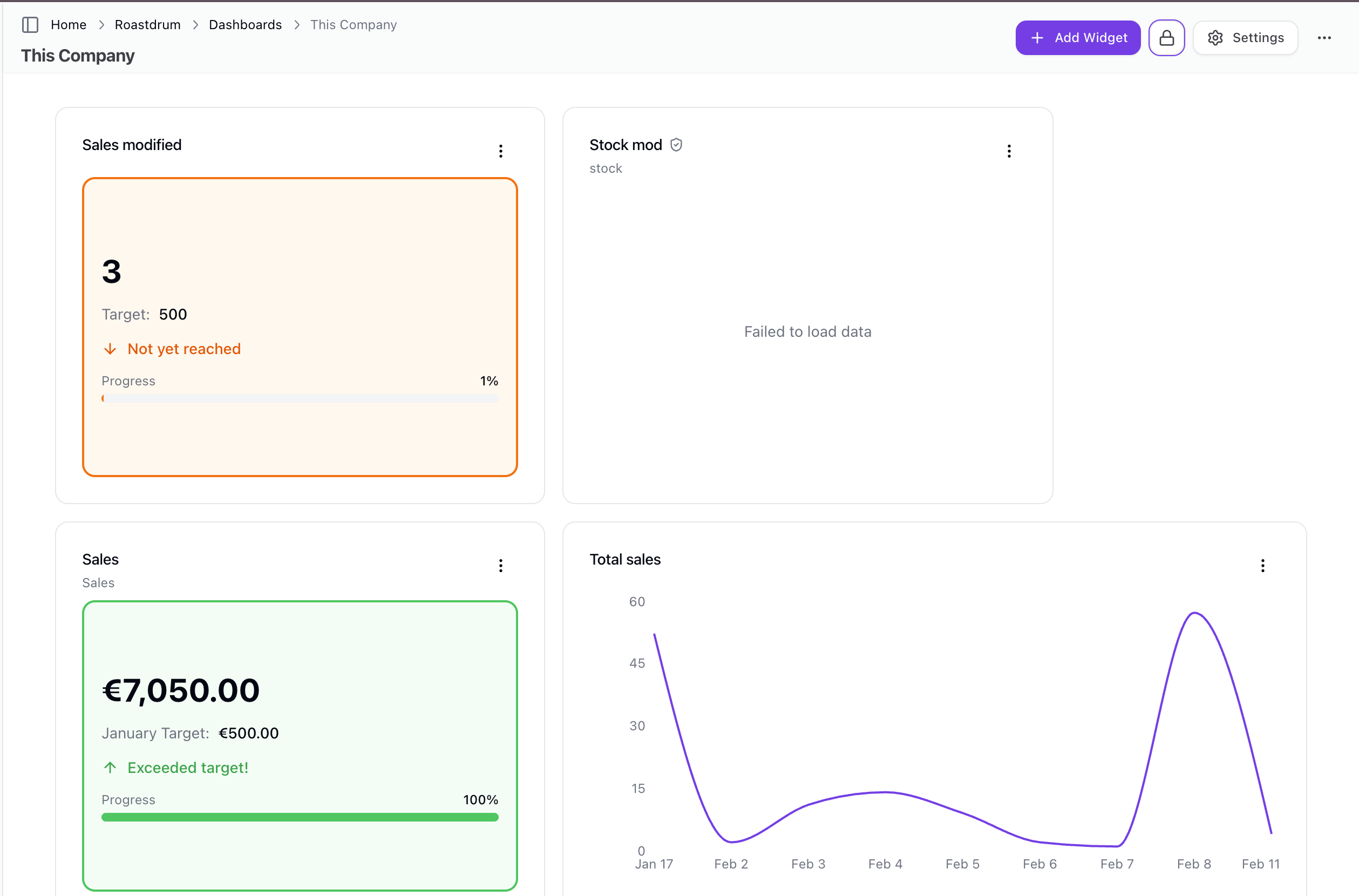Click the green Sales progress bar
The image size is (1359, 896).
point(300,817)
